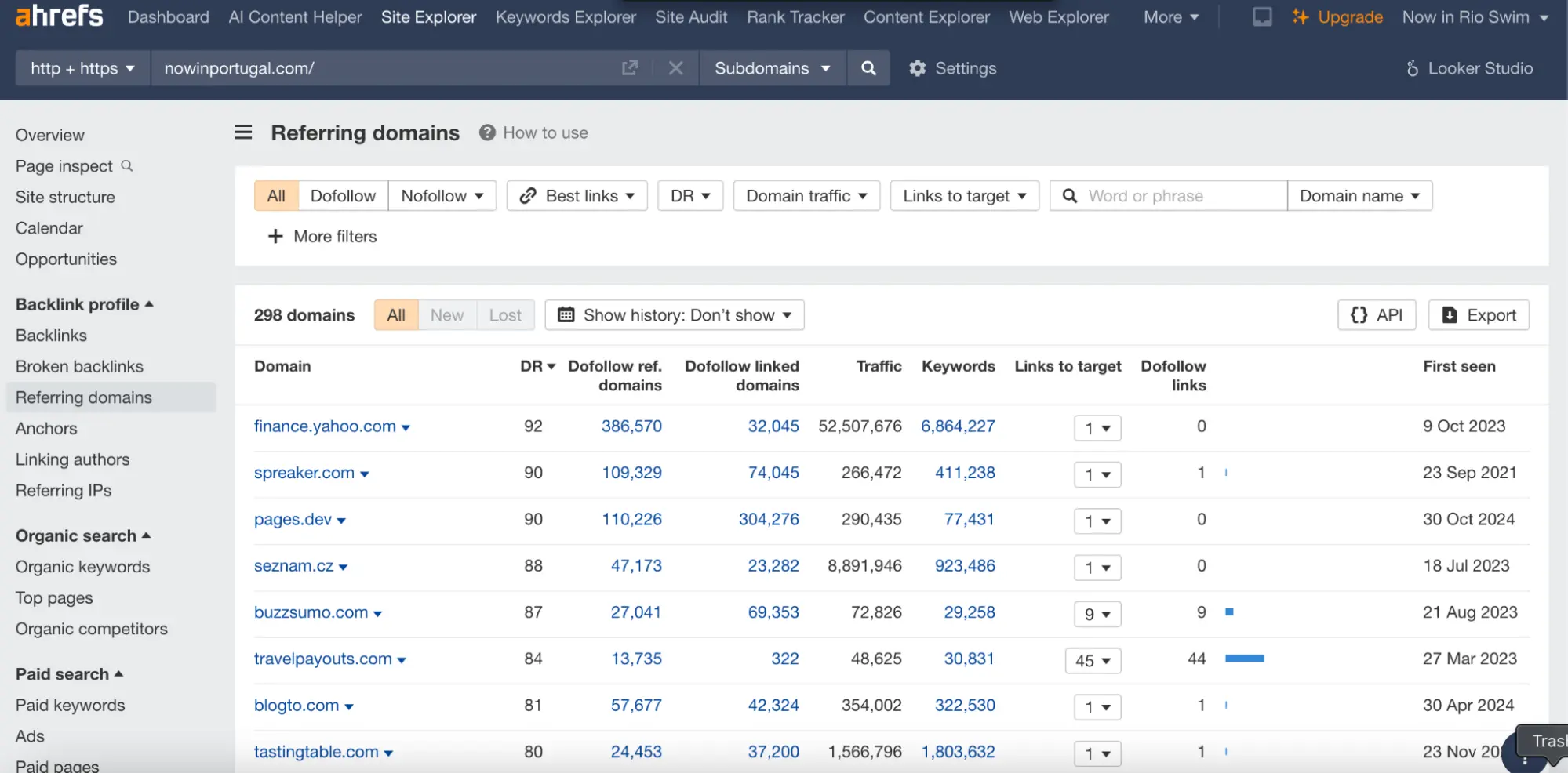Click the search magnifier button
This screenshot has width=1568, height=773.
pyautogui.click(x=868, y=68)
